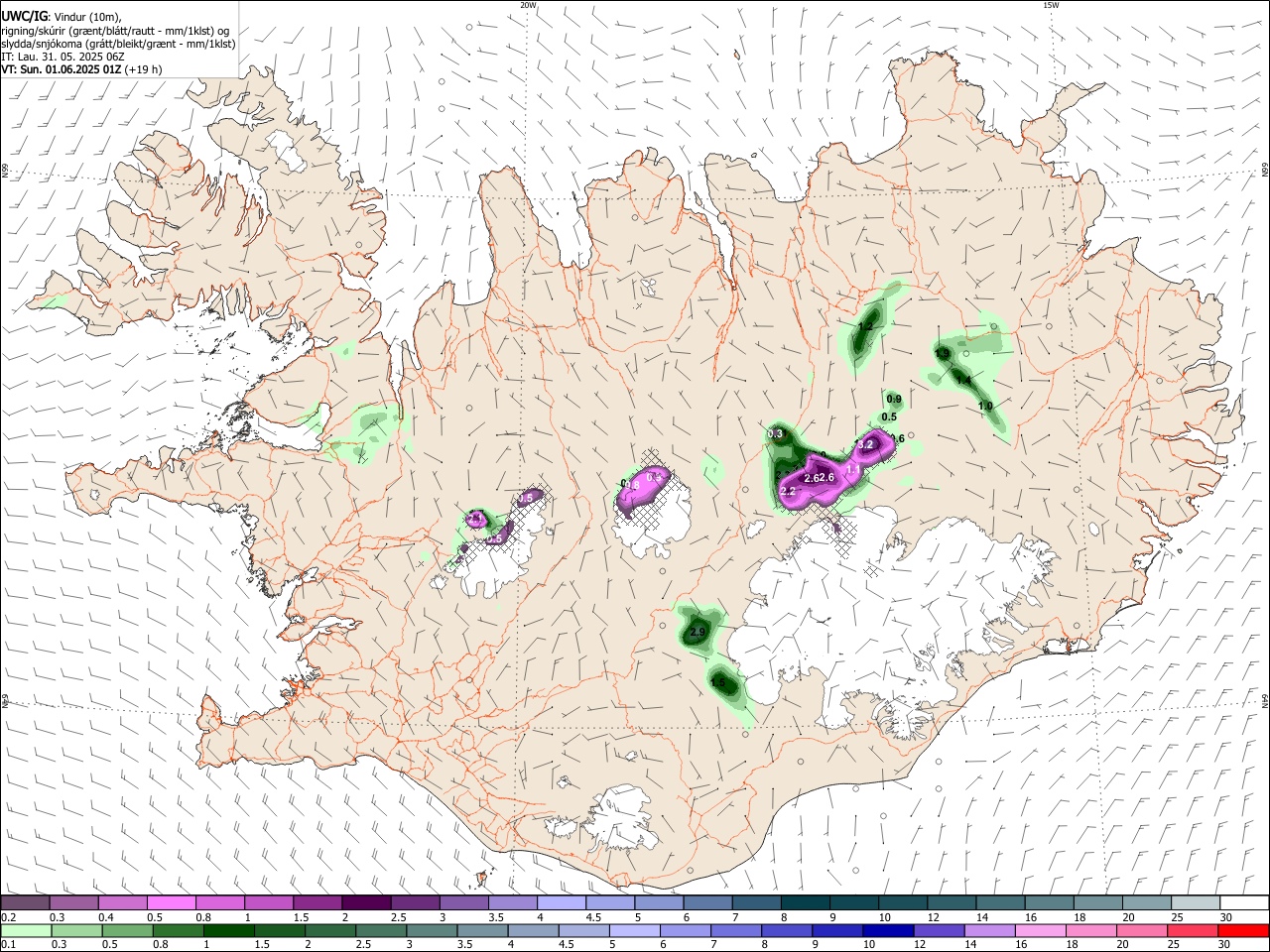Select the 'rigning/skúrir' legend description line
This screenshot has height=952, width=1270.
click(x=115, y=30)
